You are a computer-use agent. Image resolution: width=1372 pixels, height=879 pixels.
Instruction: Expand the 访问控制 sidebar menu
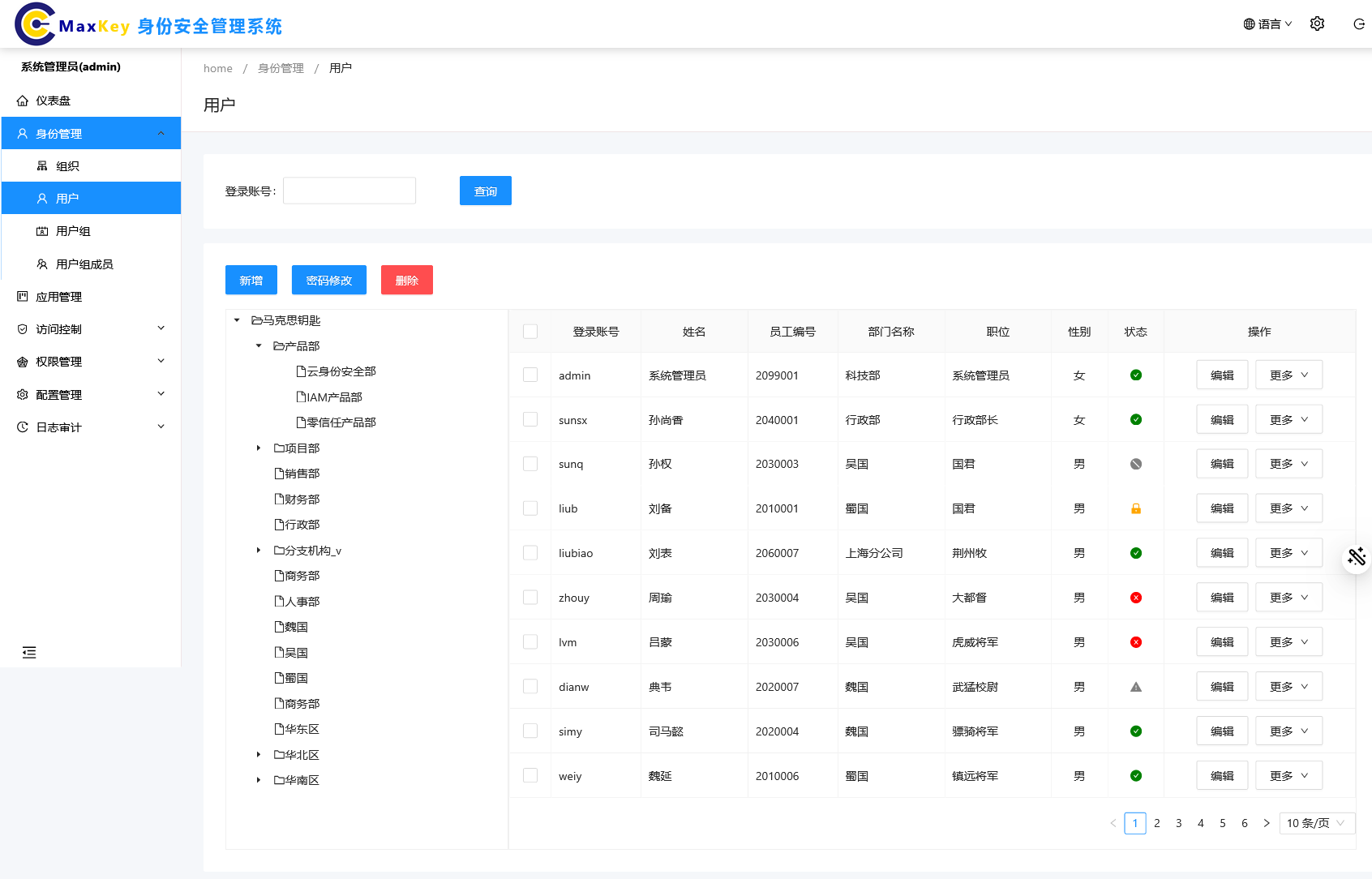click(91, 329)
